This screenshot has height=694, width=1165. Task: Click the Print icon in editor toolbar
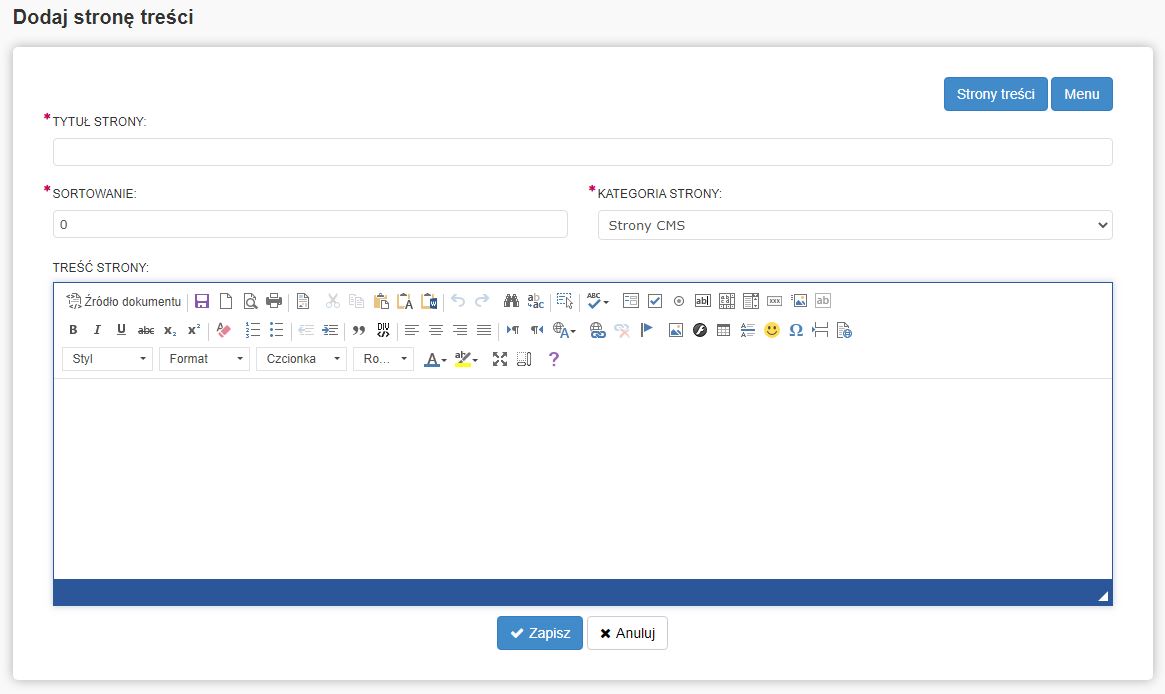(x=274, y=301)
